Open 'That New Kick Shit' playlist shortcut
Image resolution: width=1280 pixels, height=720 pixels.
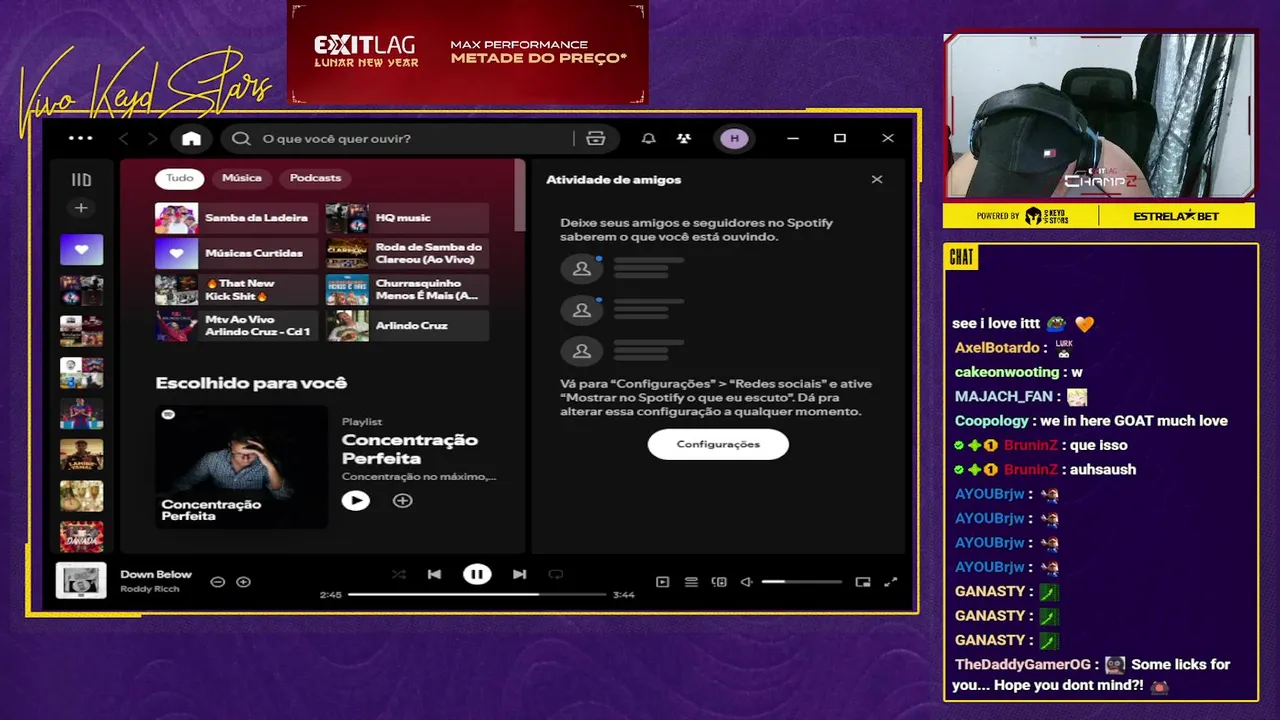pos(236,290)
